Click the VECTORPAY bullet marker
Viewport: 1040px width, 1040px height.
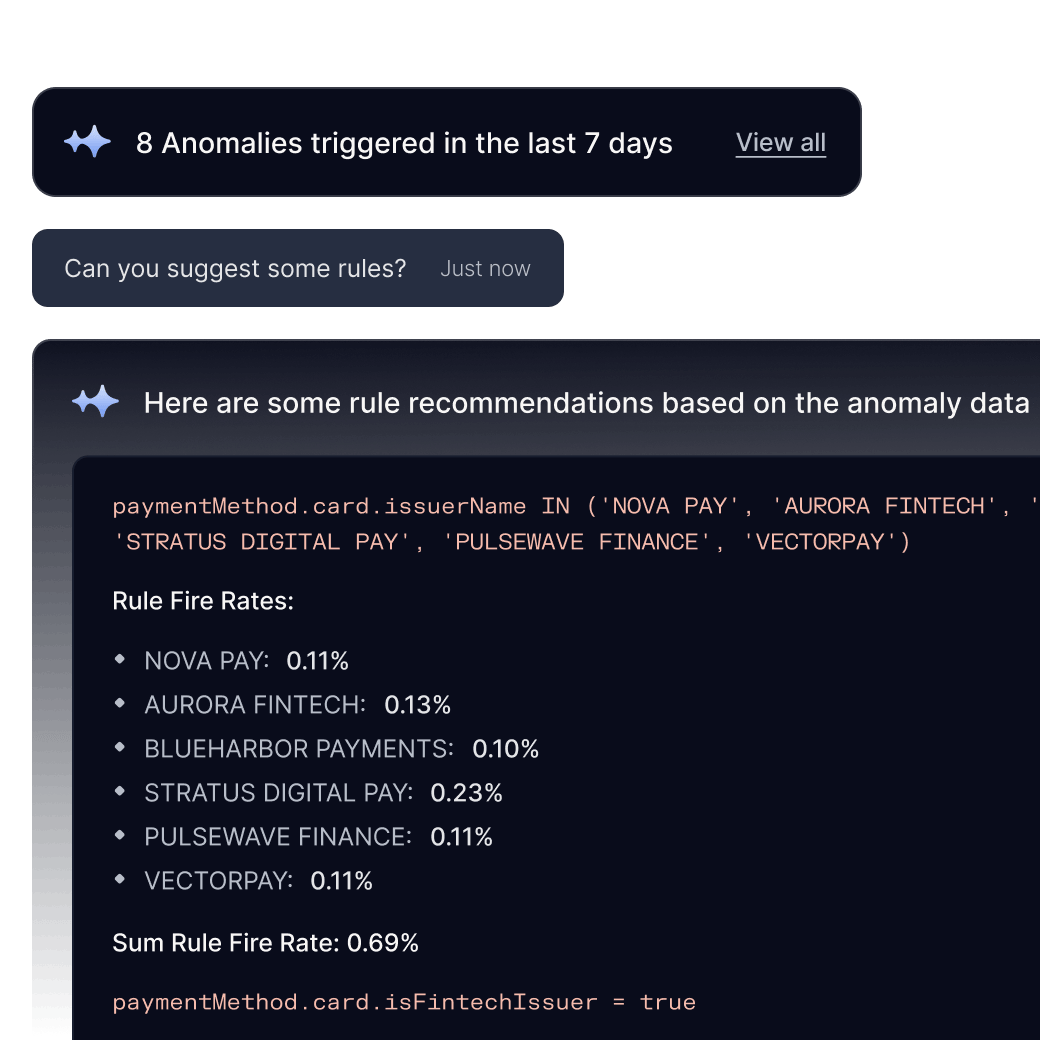coord(119,880)
